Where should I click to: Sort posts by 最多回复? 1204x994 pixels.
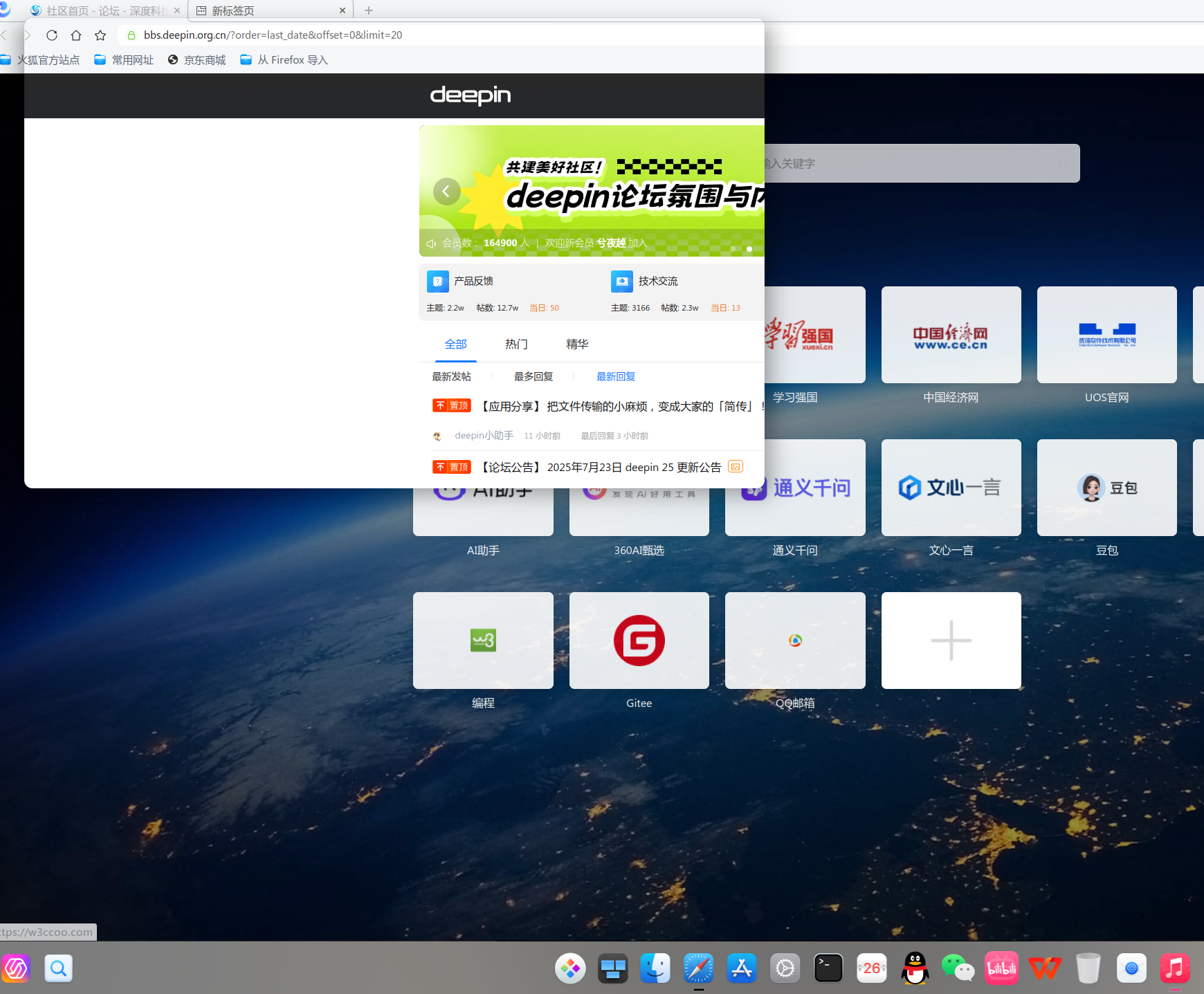(533, 376)
